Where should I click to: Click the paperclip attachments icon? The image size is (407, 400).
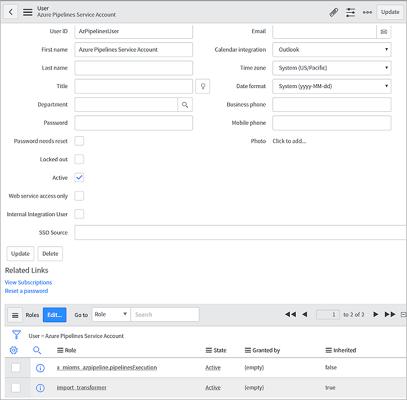[334, 12]
